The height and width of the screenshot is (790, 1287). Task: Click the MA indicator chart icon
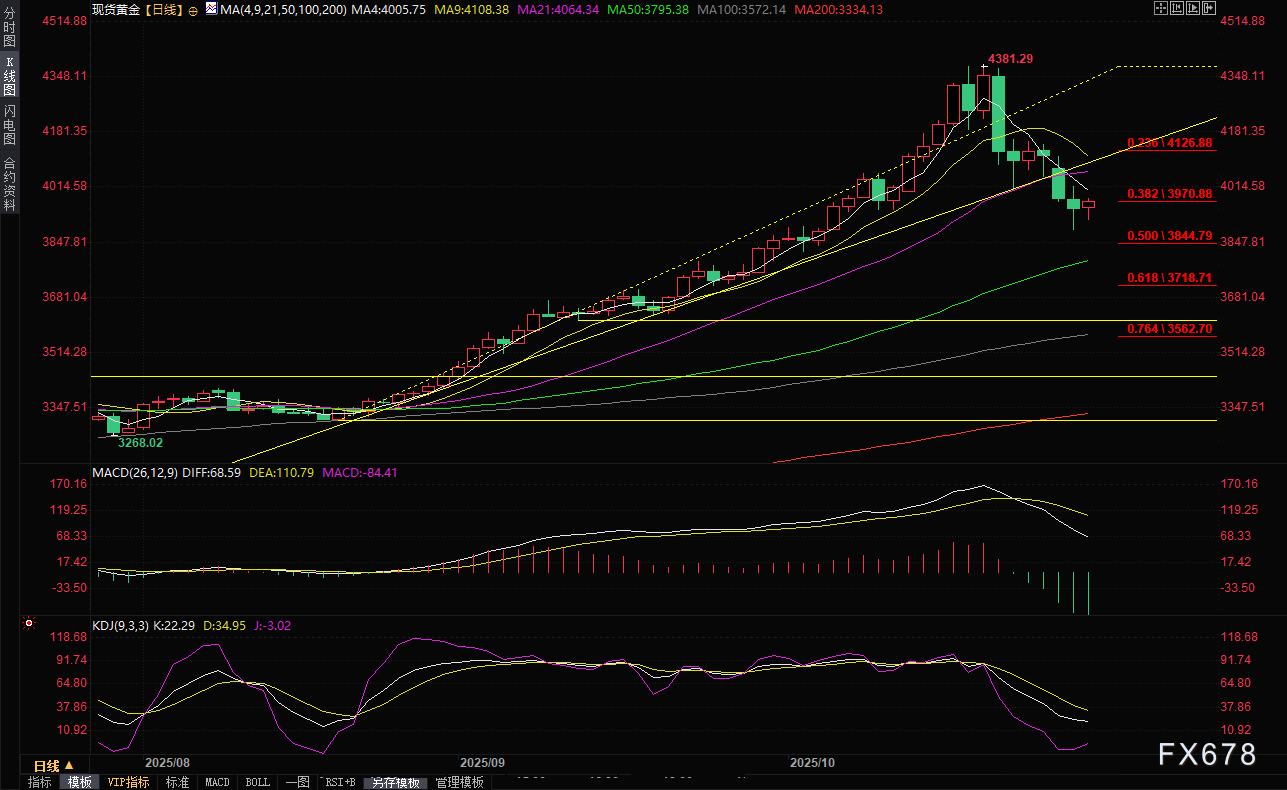click(210, 8)
